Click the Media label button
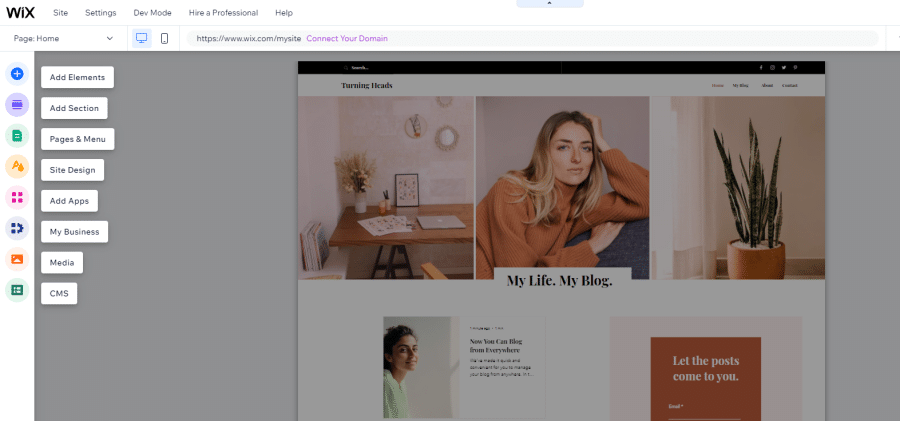The height and width of the screenshot is (421, 900). 62,262
